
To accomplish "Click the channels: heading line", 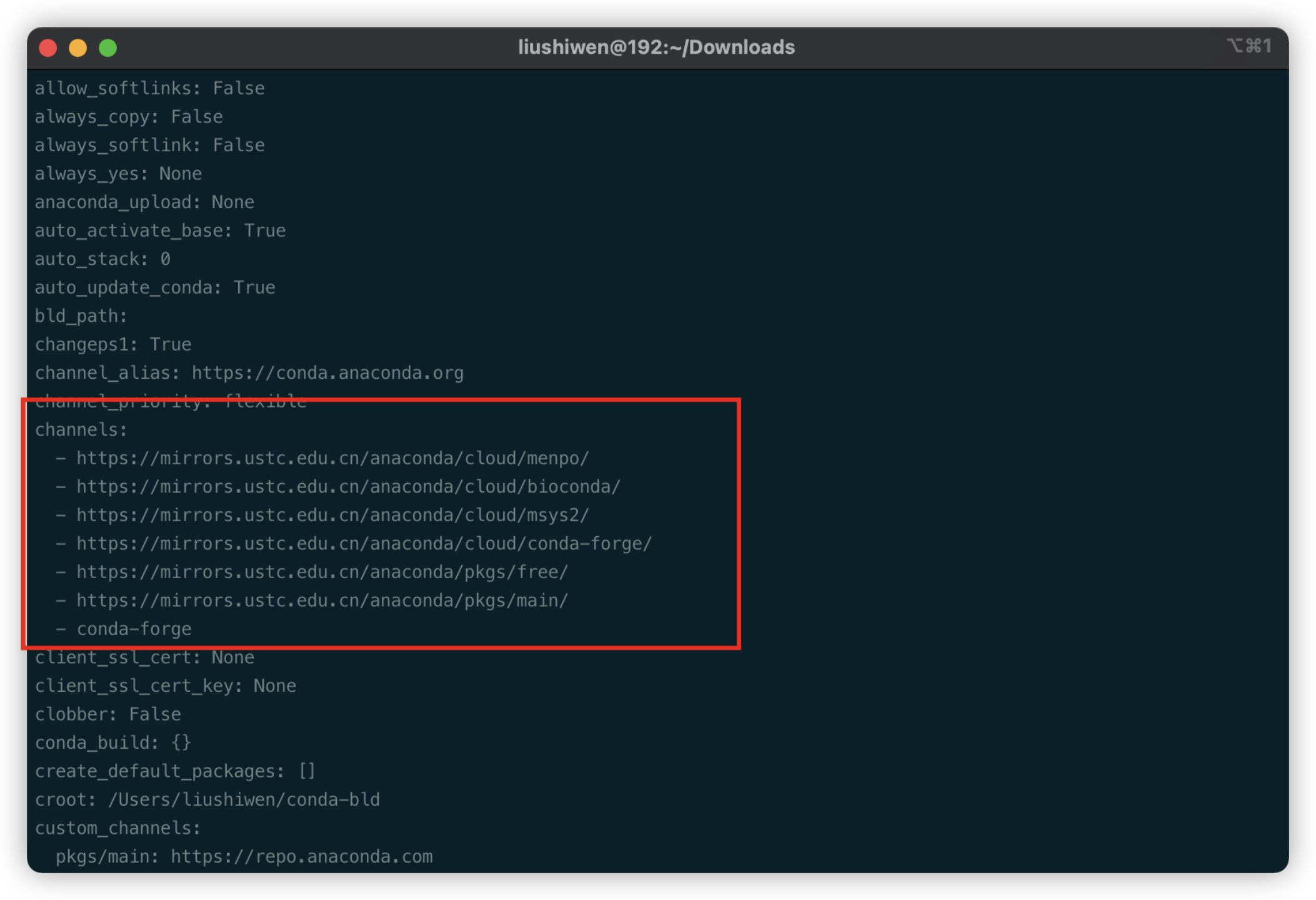I will [81, 430].
